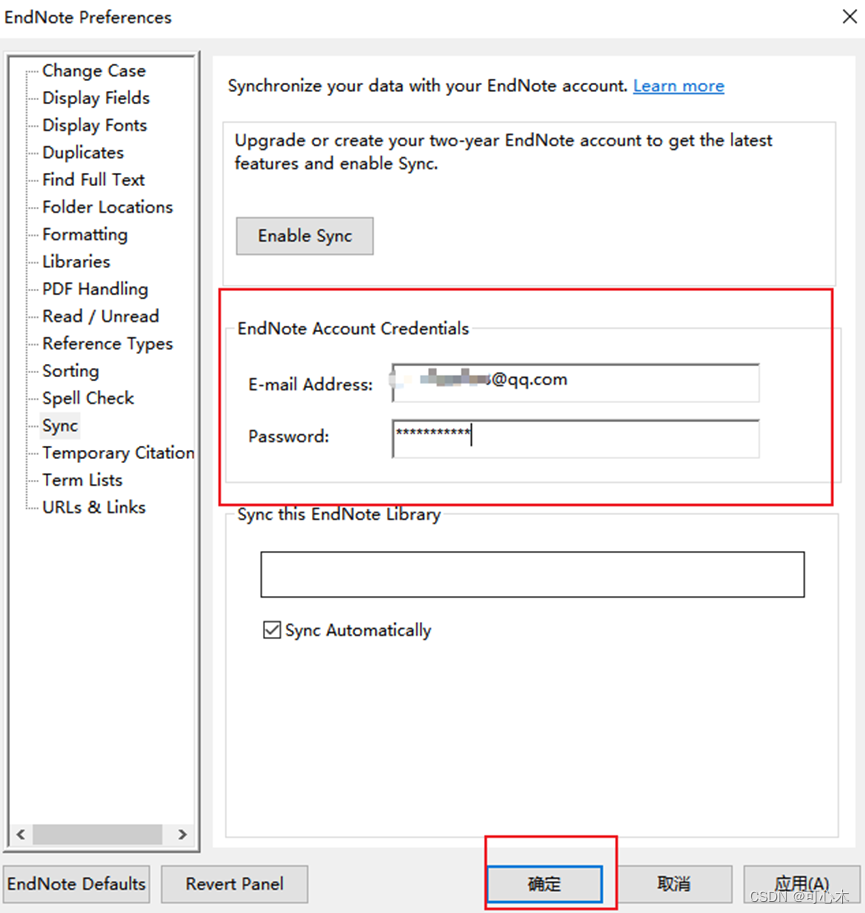865x913 pixels.
Task: Toggle the Sync Automatically checkbox
Action: [272, 630]
